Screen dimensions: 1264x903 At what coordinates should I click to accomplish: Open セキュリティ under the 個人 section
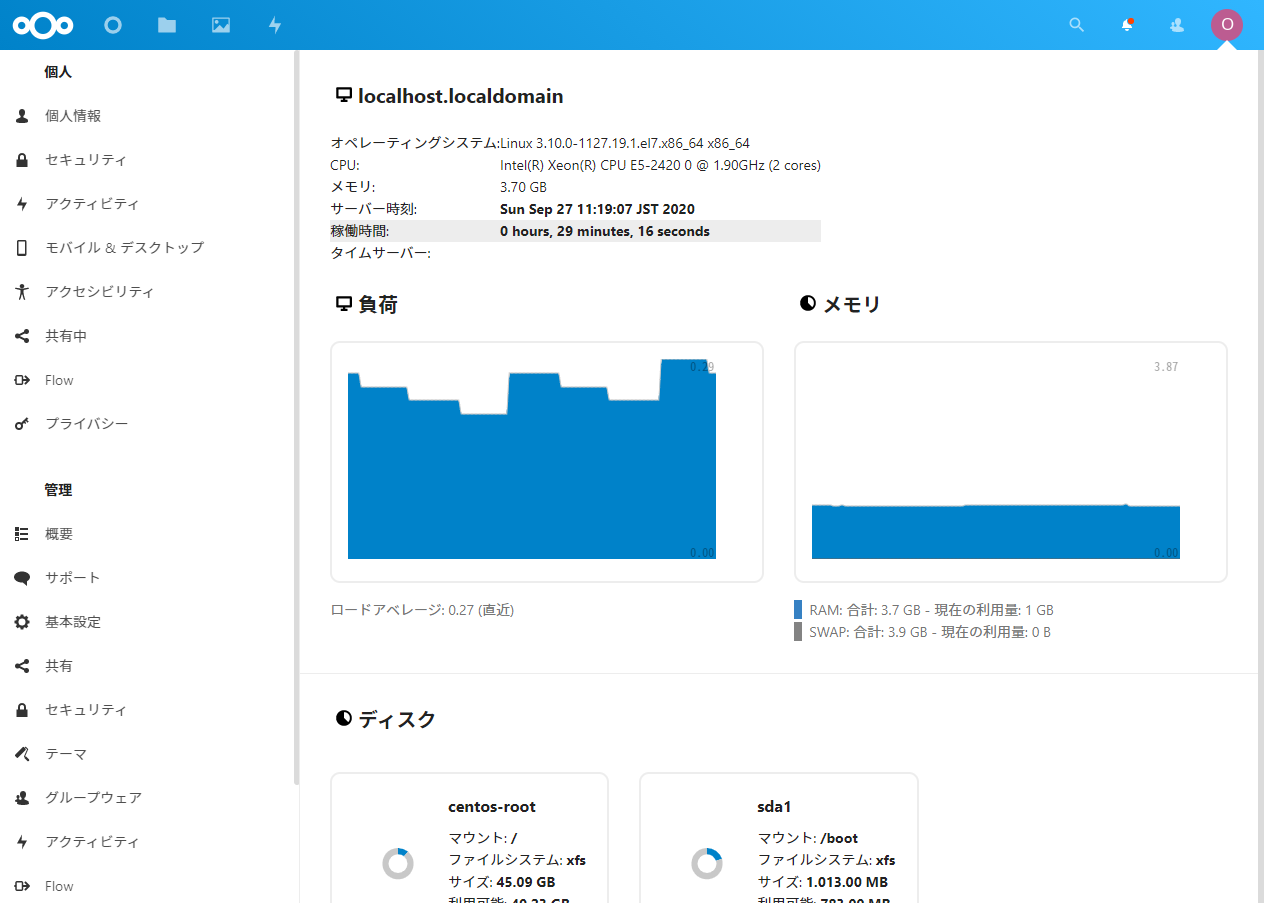point(86,160)
